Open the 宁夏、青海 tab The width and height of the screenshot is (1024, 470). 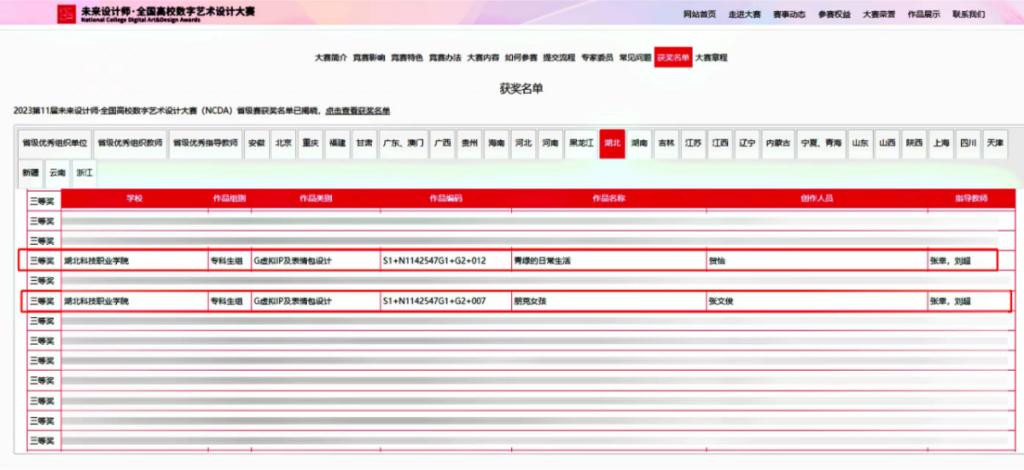click(823, 143)
